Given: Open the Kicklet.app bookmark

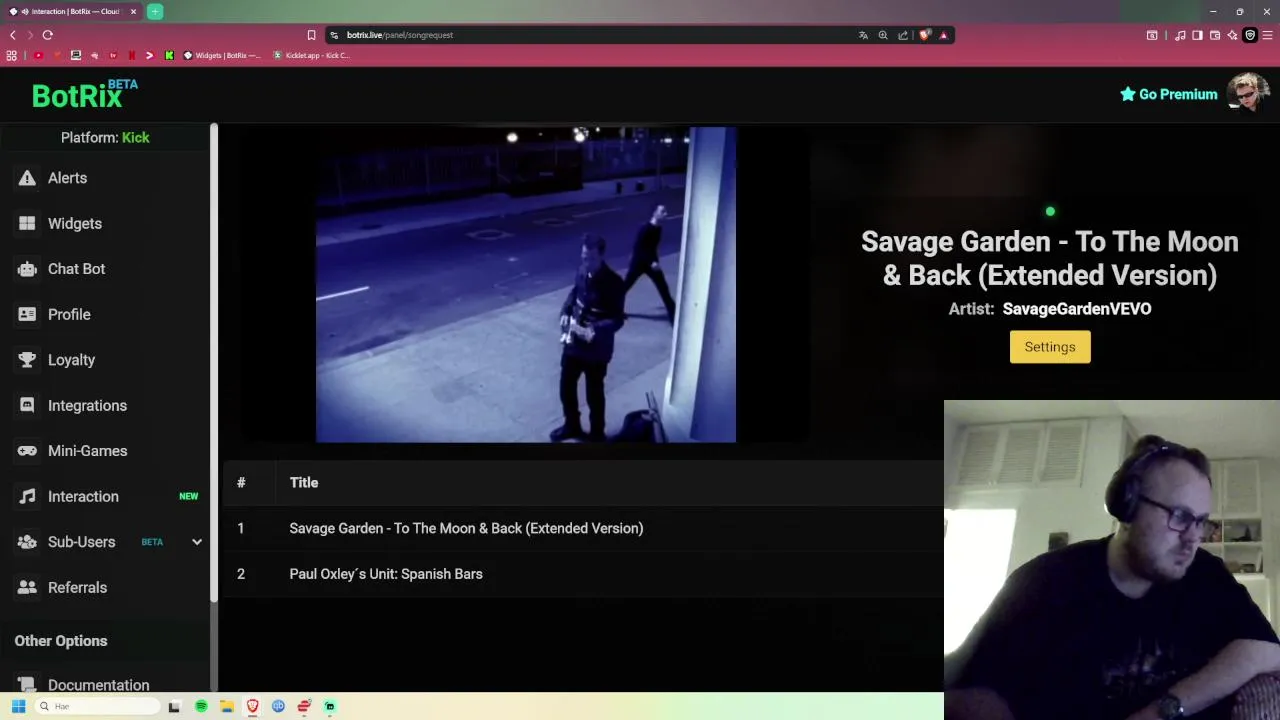Looking at the screenshot, I should 311,56.
